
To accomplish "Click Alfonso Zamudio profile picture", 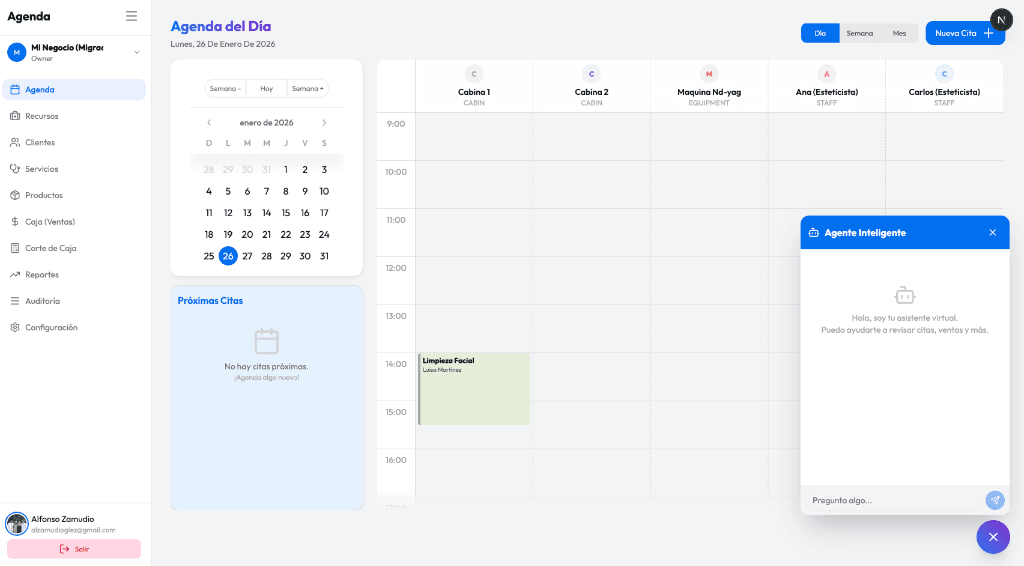I will tap(16, 523).
